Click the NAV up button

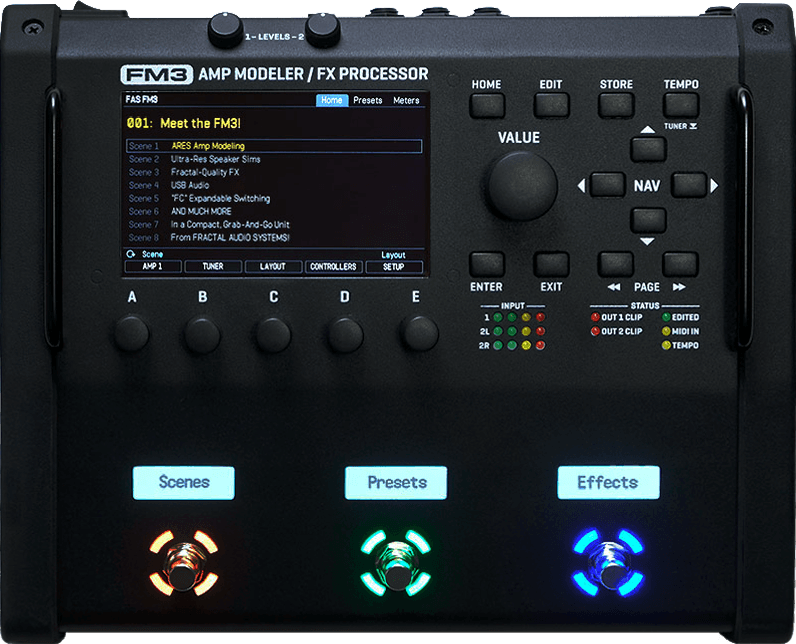point(648,149)
